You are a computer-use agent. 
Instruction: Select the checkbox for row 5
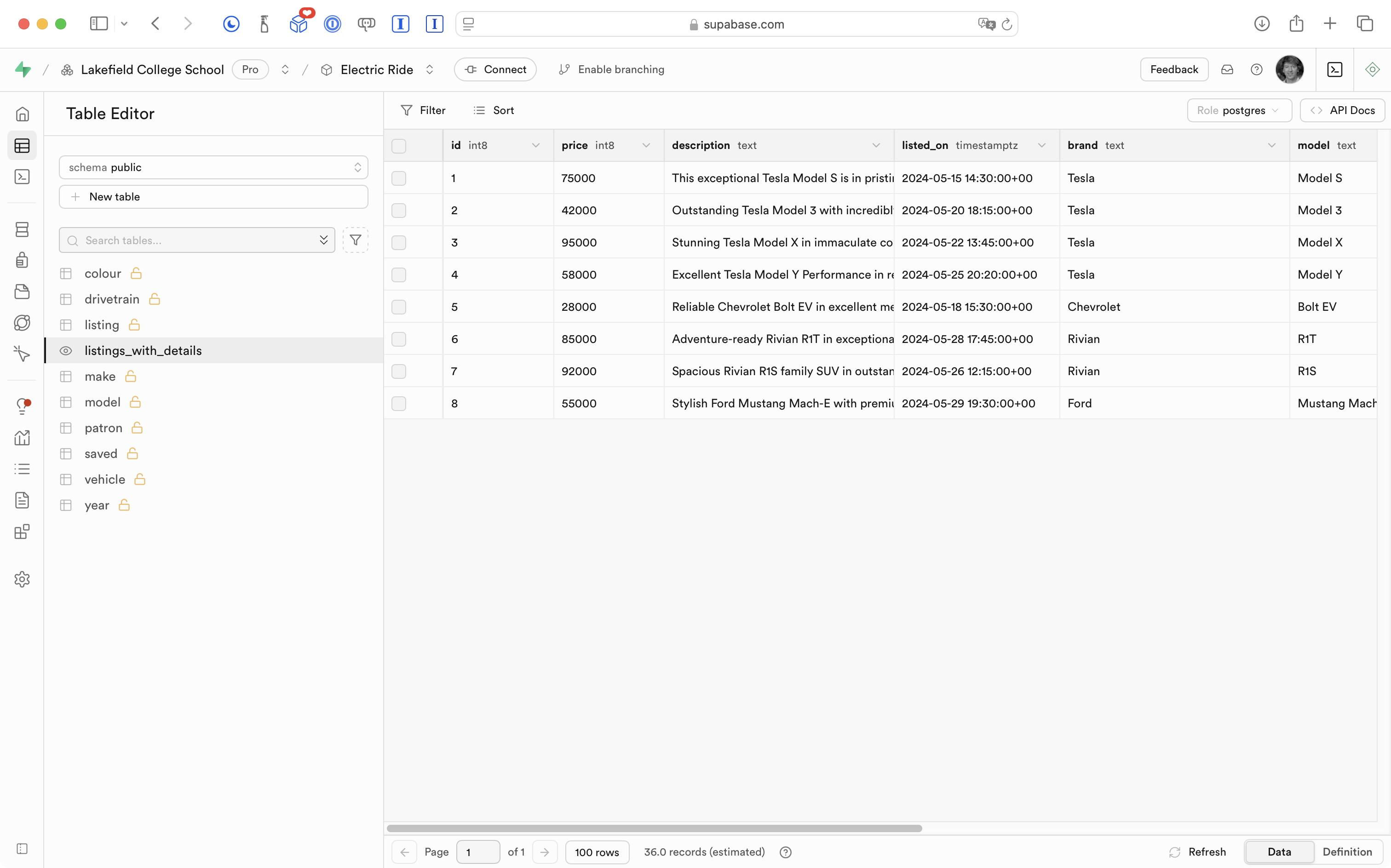click(x=398, y=307)
